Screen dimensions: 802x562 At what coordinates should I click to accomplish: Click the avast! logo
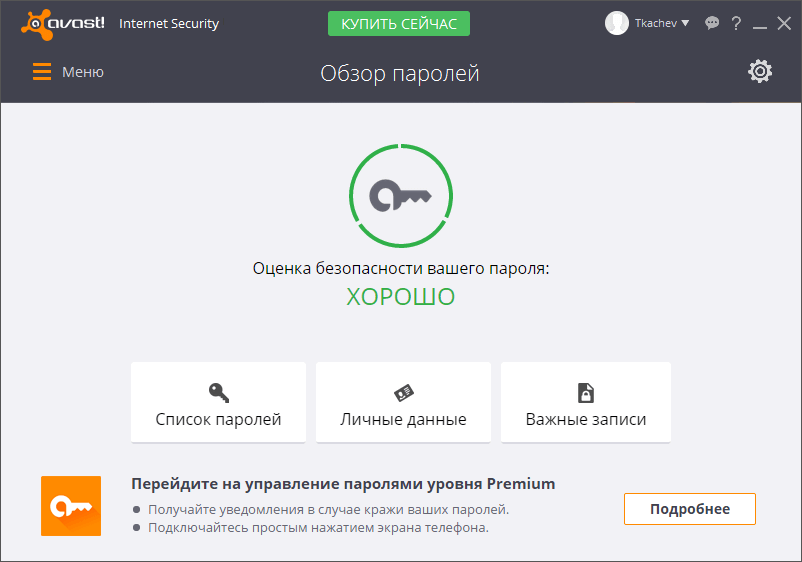pyautogui.click(x=62, y=24)
